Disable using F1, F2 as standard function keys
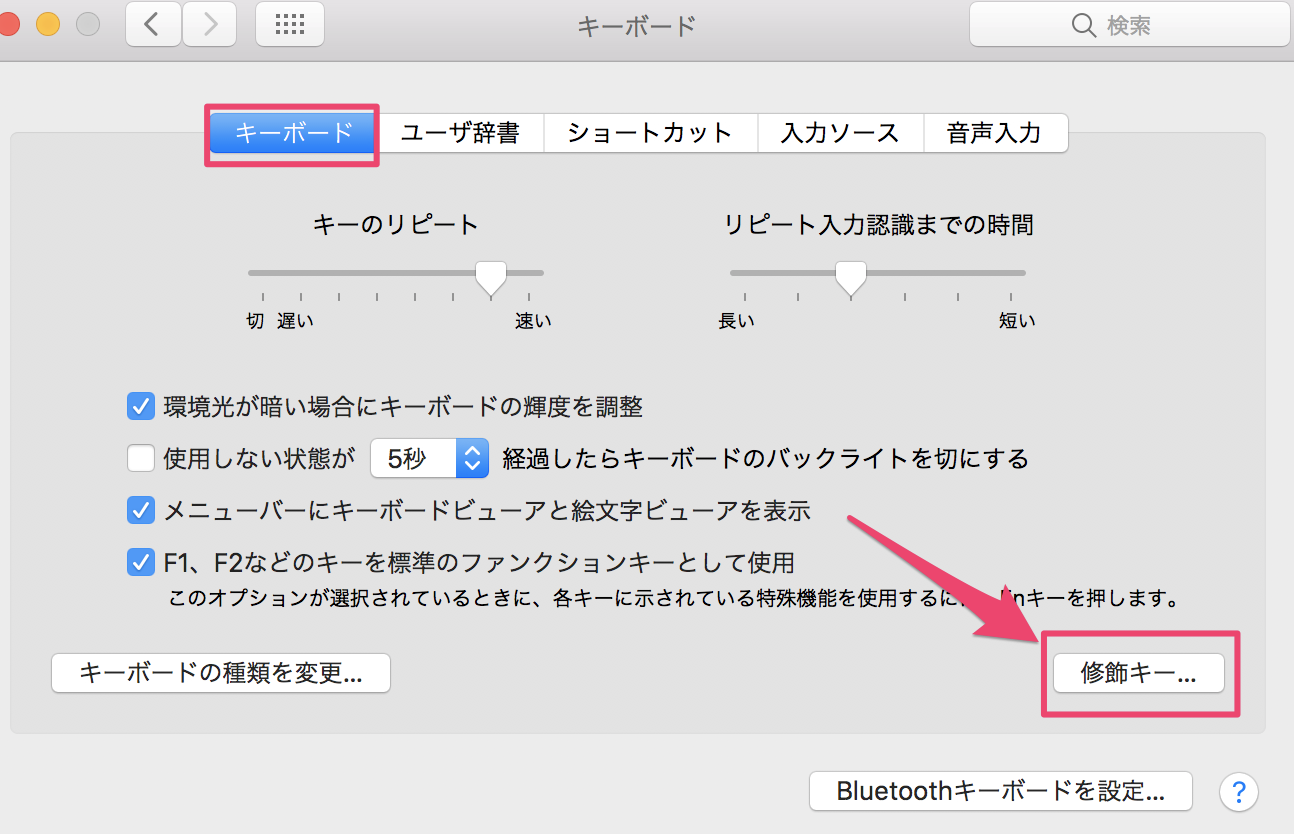The width and height of the screenshot is (1294, 834). click(141, 562)
